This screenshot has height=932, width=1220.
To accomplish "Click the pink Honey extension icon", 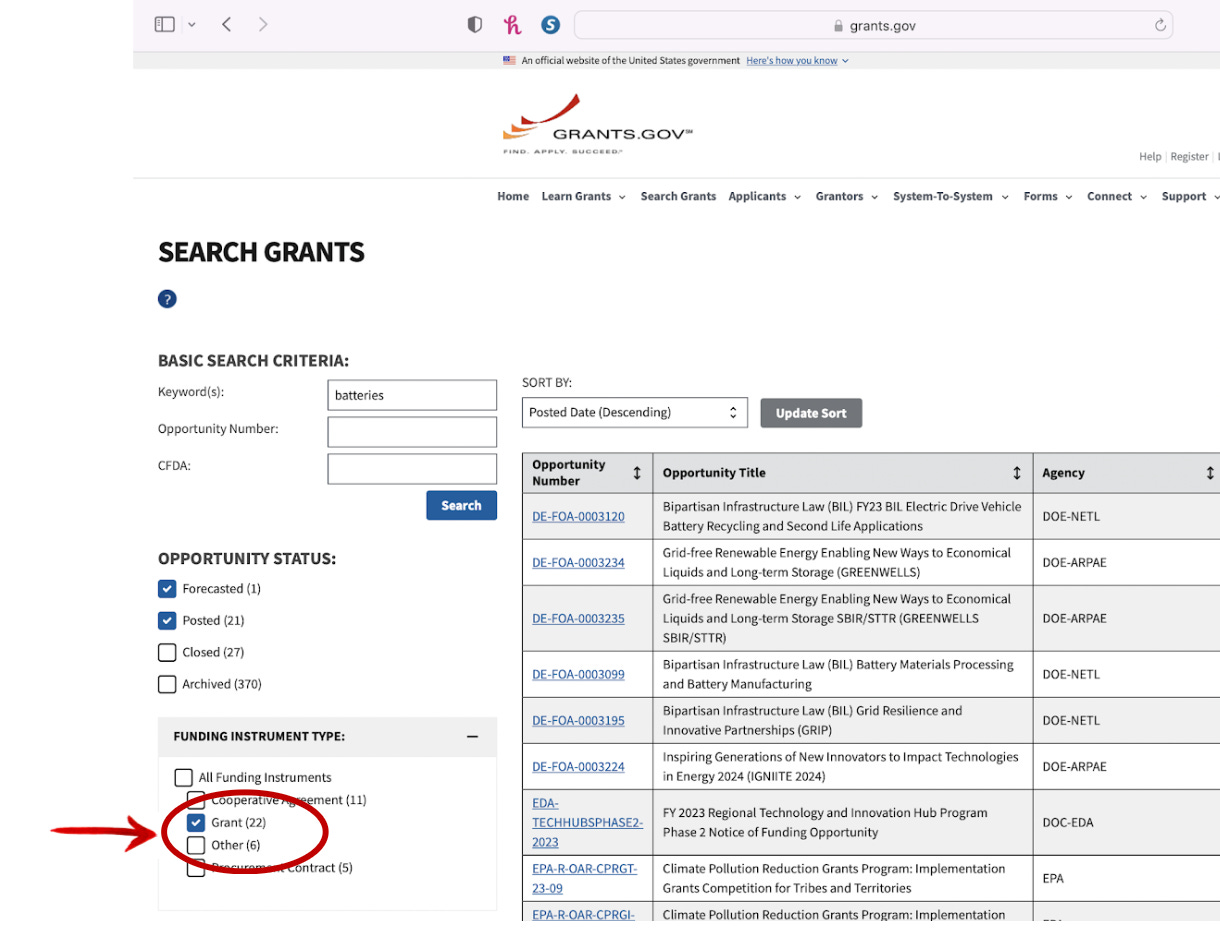I will pos(513,25).
